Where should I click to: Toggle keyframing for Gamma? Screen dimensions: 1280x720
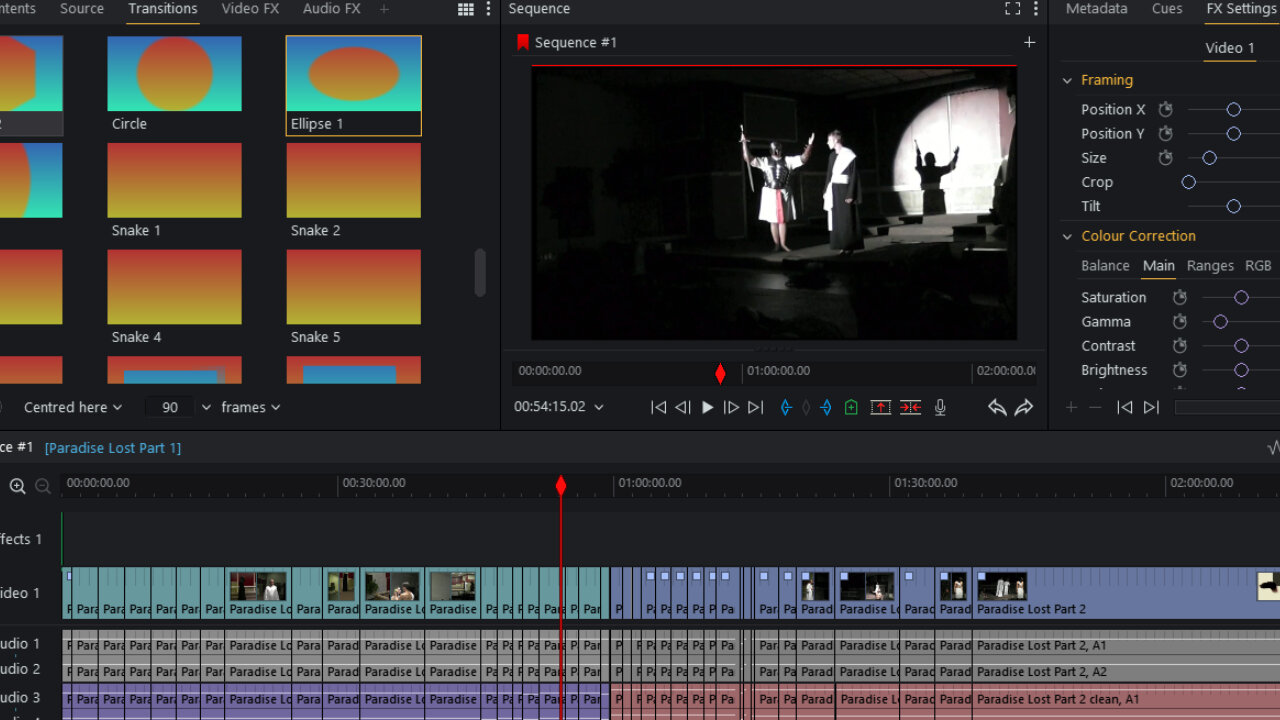[x=1180, y=321]
